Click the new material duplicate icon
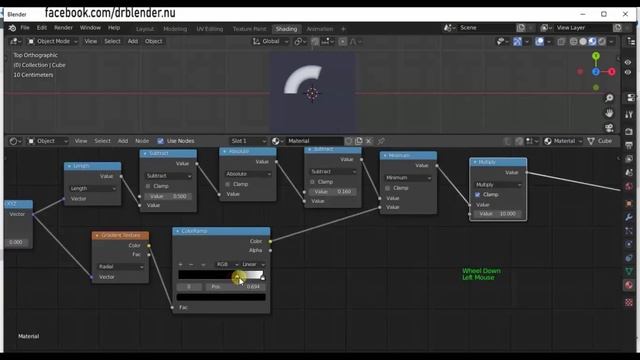Image resolution: width=640 pixels, height=360 pixels. click(358, 141)
